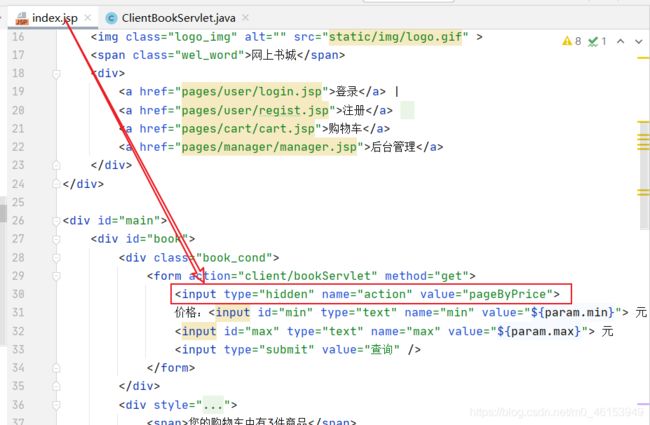The width and height of the screenshot is (650, 425).
Task: Click the pages/user/login.jsp href value
Action: click(251, 91)
